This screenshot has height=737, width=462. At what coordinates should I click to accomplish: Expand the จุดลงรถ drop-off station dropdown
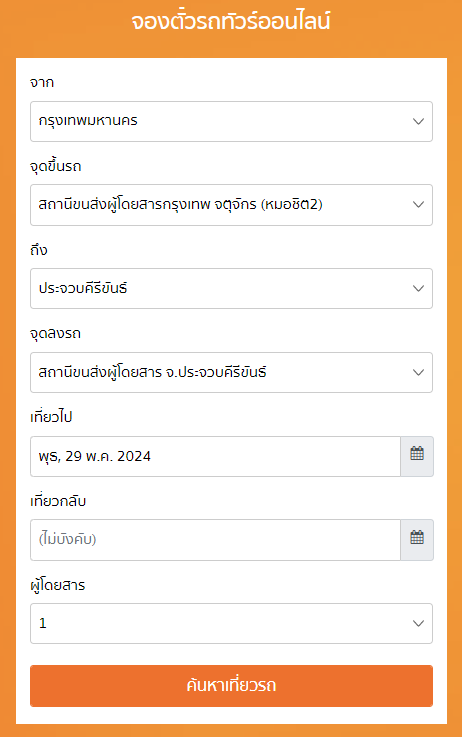(x=231, y=372)
